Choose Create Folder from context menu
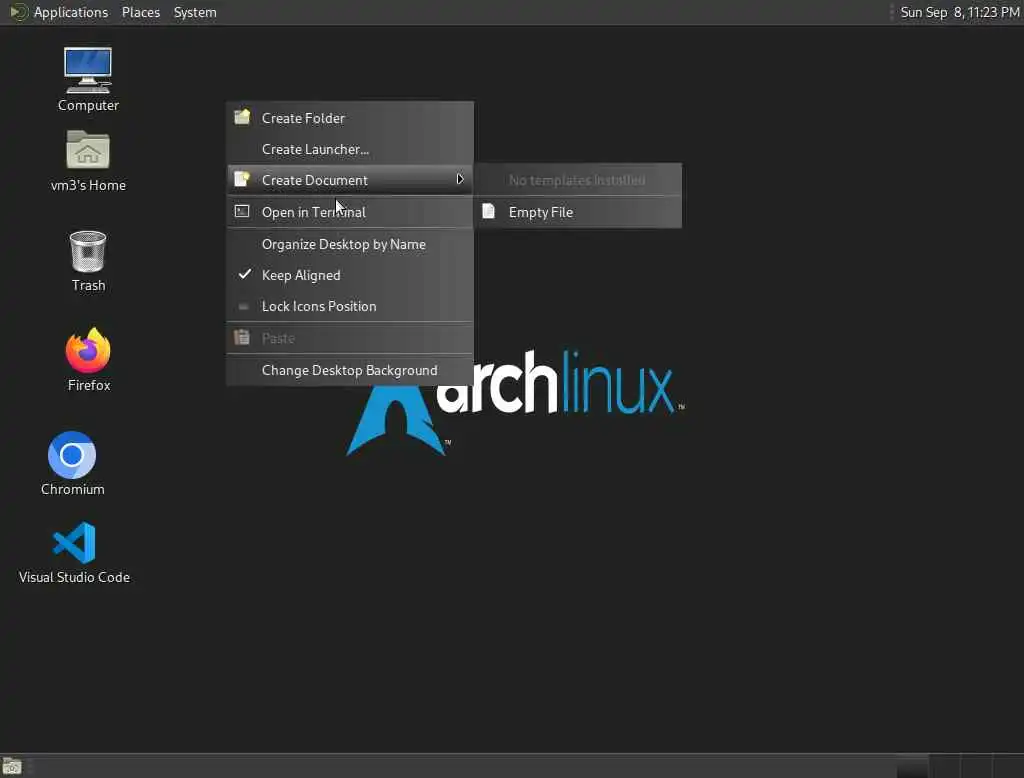 pos(349,118)
